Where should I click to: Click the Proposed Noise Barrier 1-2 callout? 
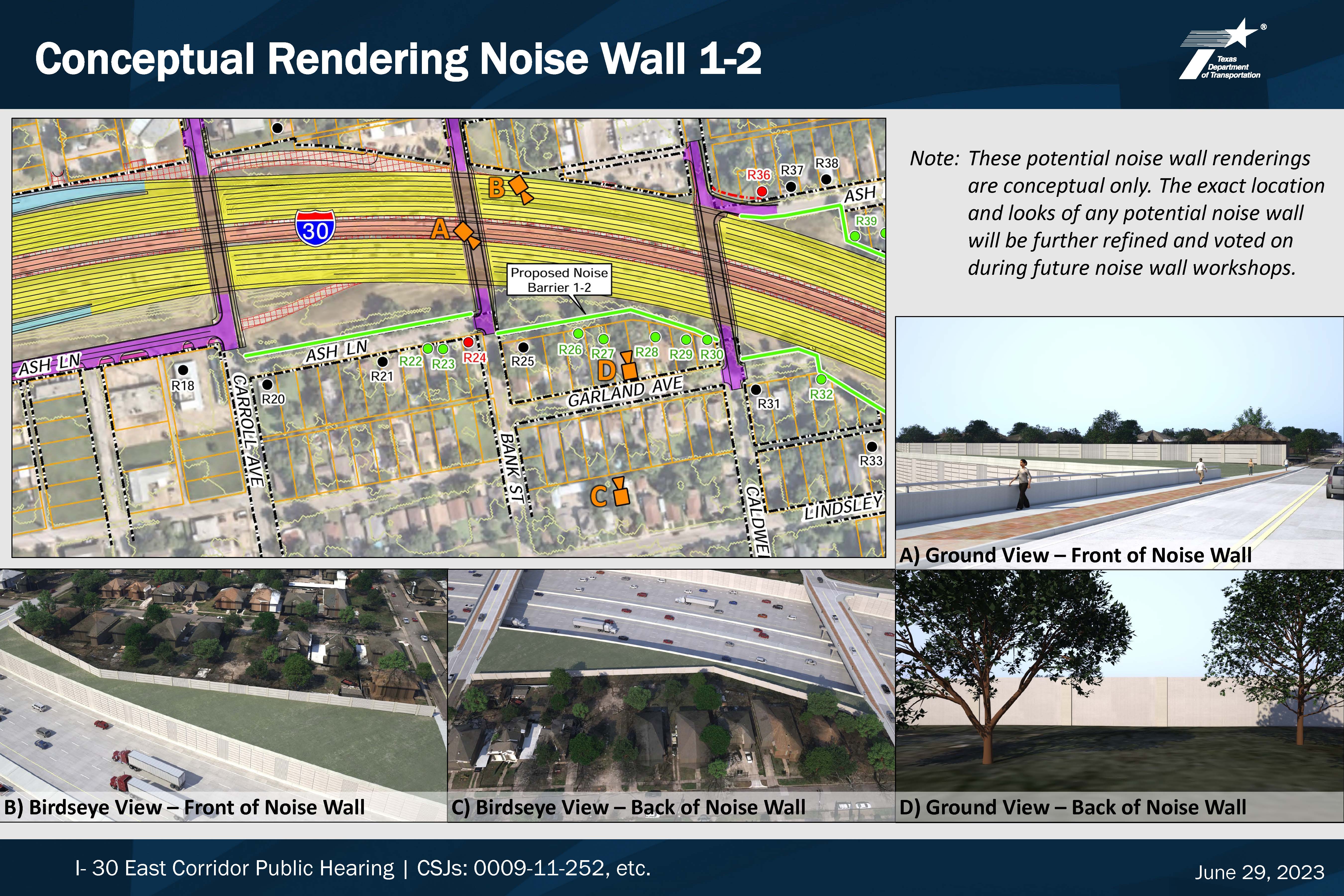pyautogui.click(x=560, y=280)
